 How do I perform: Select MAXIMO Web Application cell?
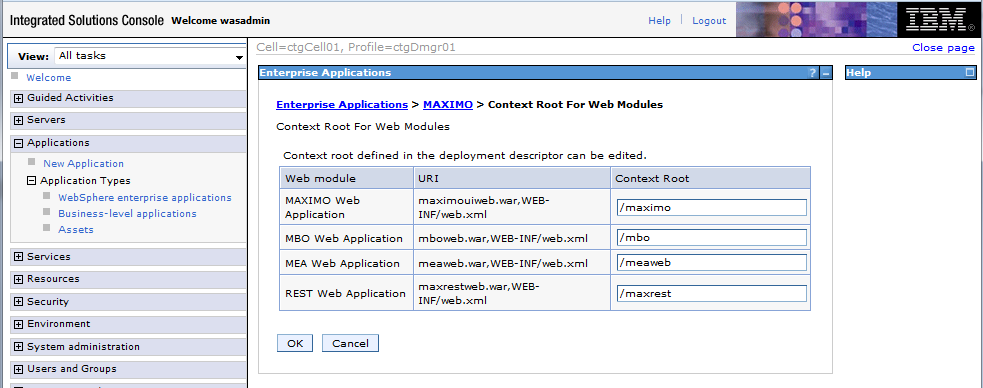point(347,207)
